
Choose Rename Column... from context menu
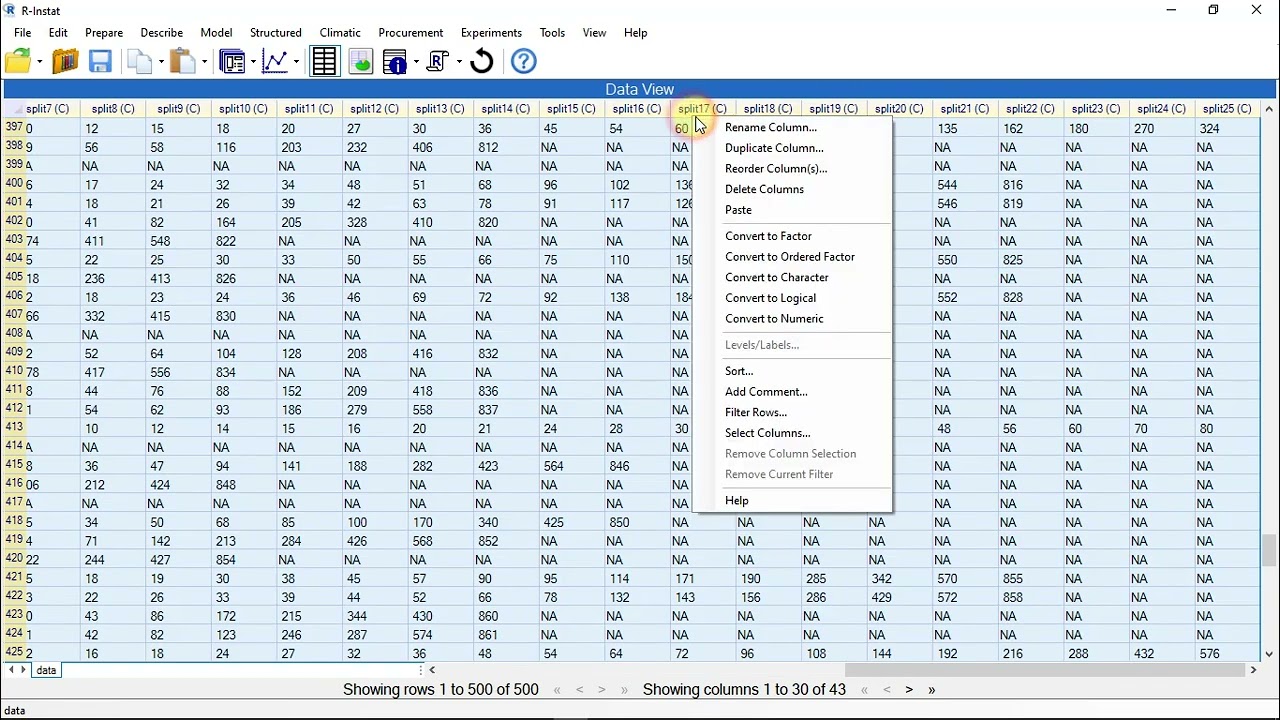[770, 128]
